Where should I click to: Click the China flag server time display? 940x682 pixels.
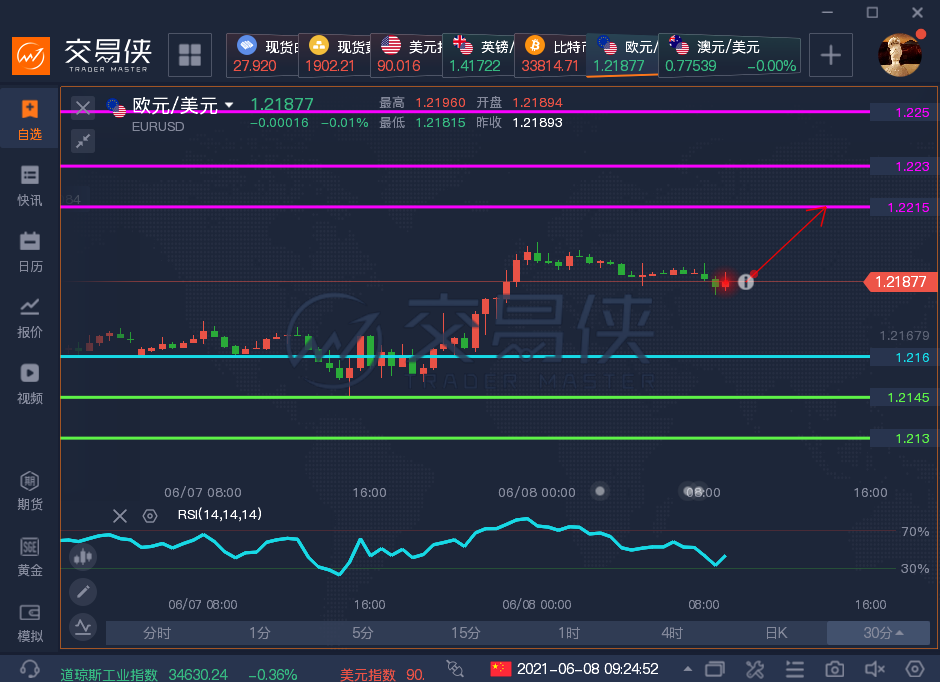tap(574, 669)
